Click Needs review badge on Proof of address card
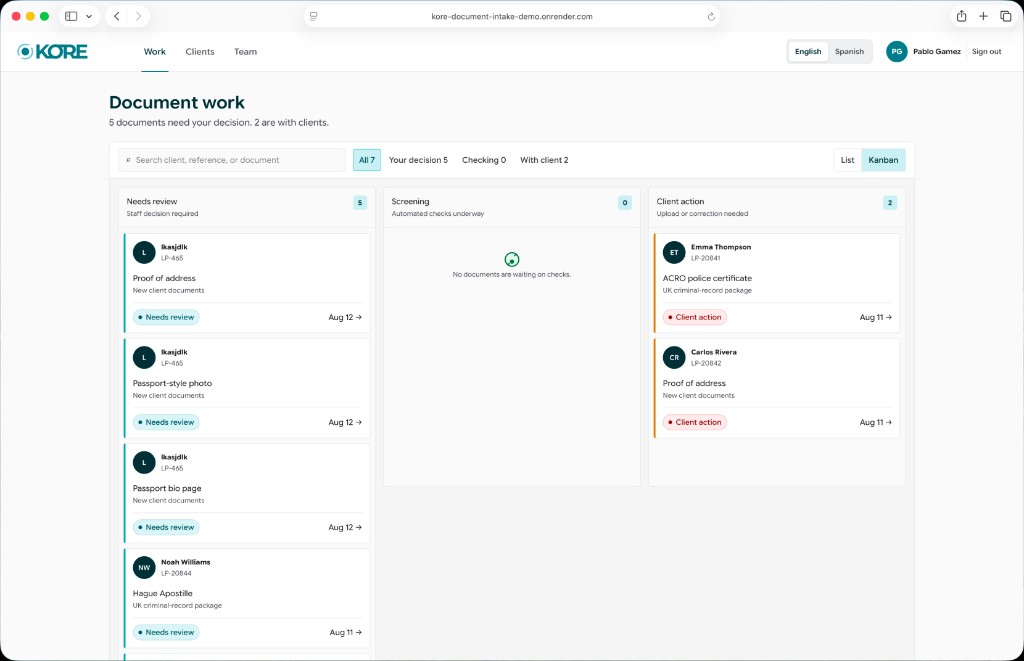 point(167,317)
